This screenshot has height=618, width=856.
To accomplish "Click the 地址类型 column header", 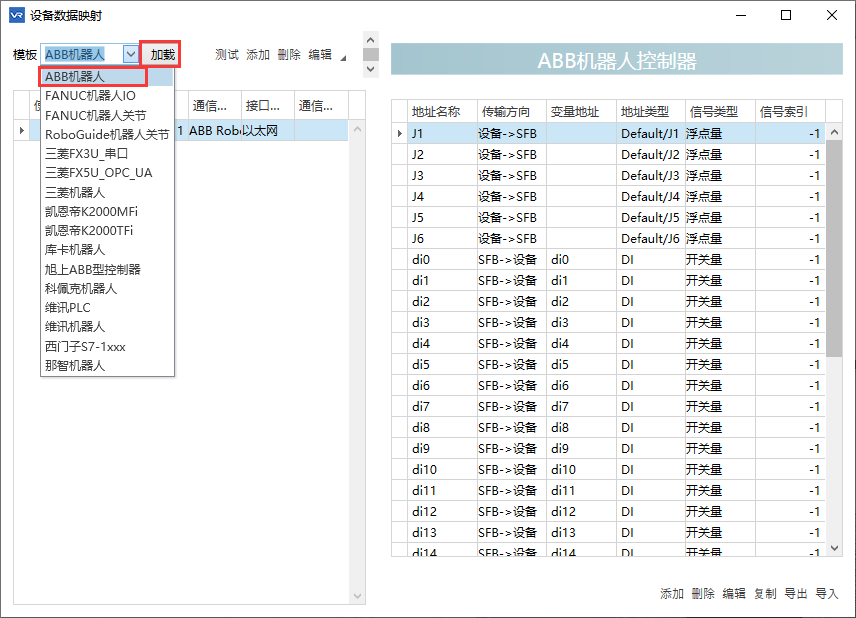I will tap(651, 111).
